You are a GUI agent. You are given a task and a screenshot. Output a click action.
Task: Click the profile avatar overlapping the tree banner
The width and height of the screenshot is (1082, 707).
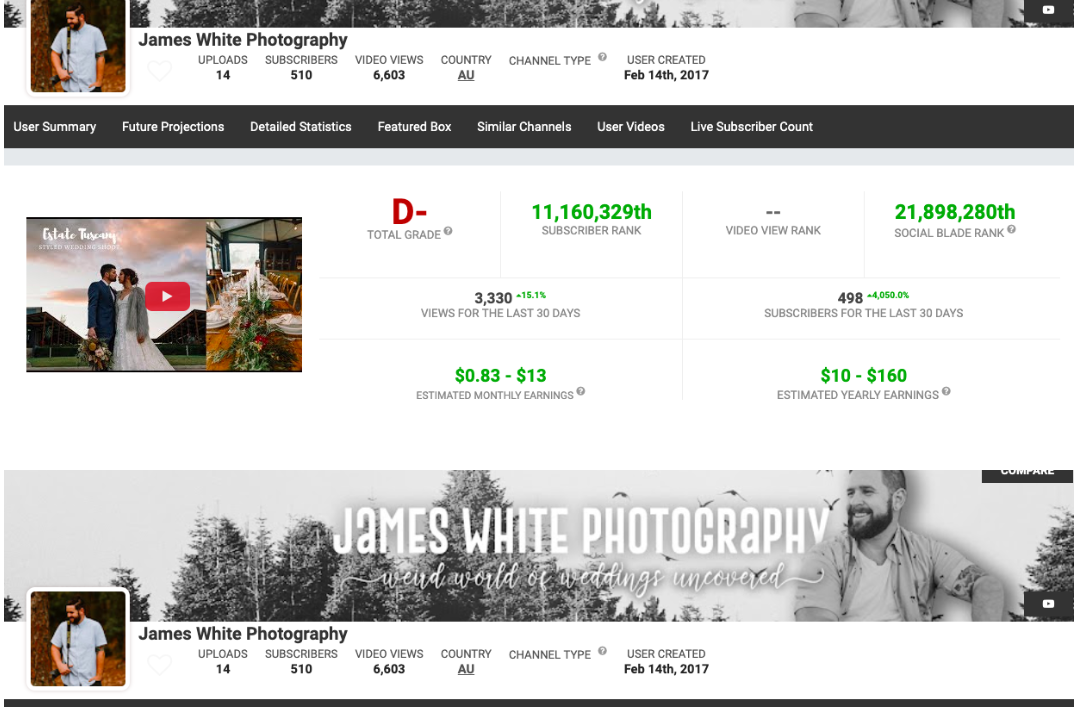click(78, 638)
